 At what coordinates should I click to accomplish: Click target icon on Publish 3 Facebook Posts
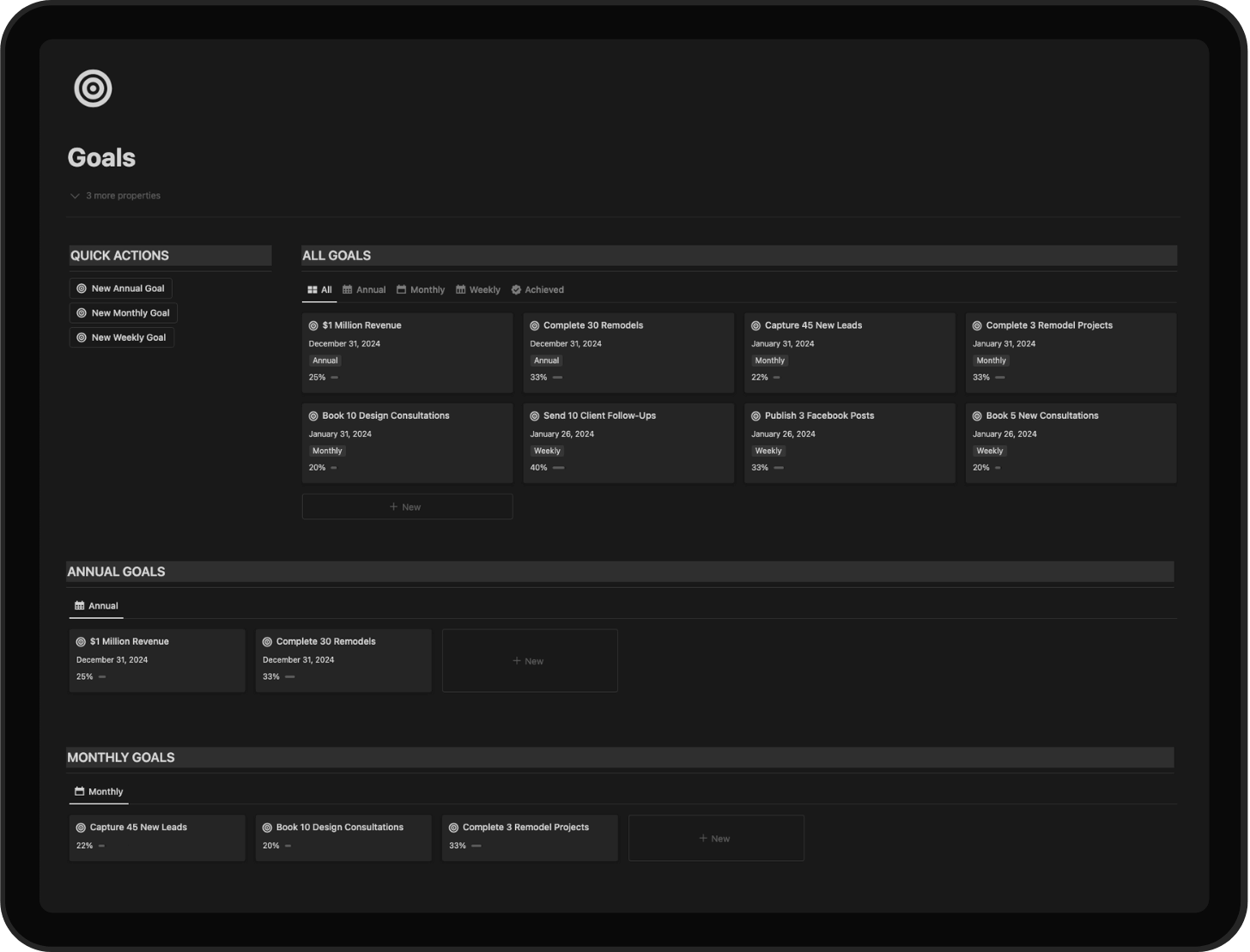(755, 416)
